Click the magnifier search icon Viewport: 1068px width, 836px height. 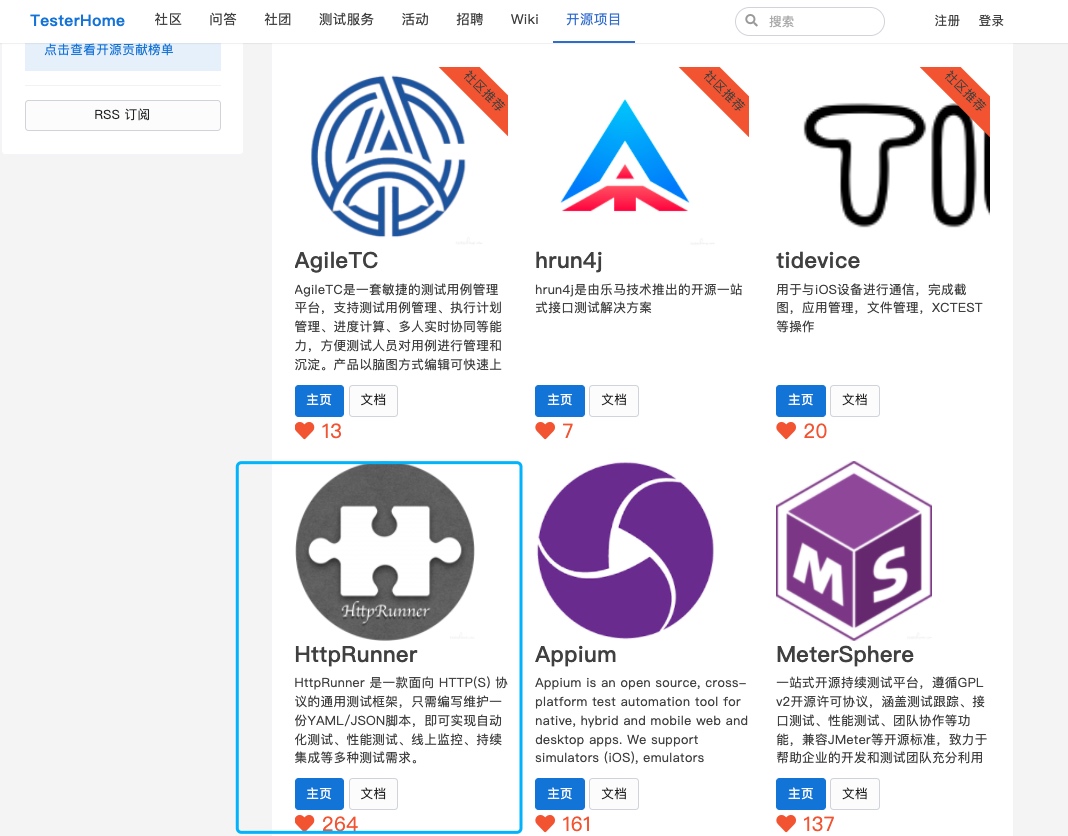[x=751, y=20]
